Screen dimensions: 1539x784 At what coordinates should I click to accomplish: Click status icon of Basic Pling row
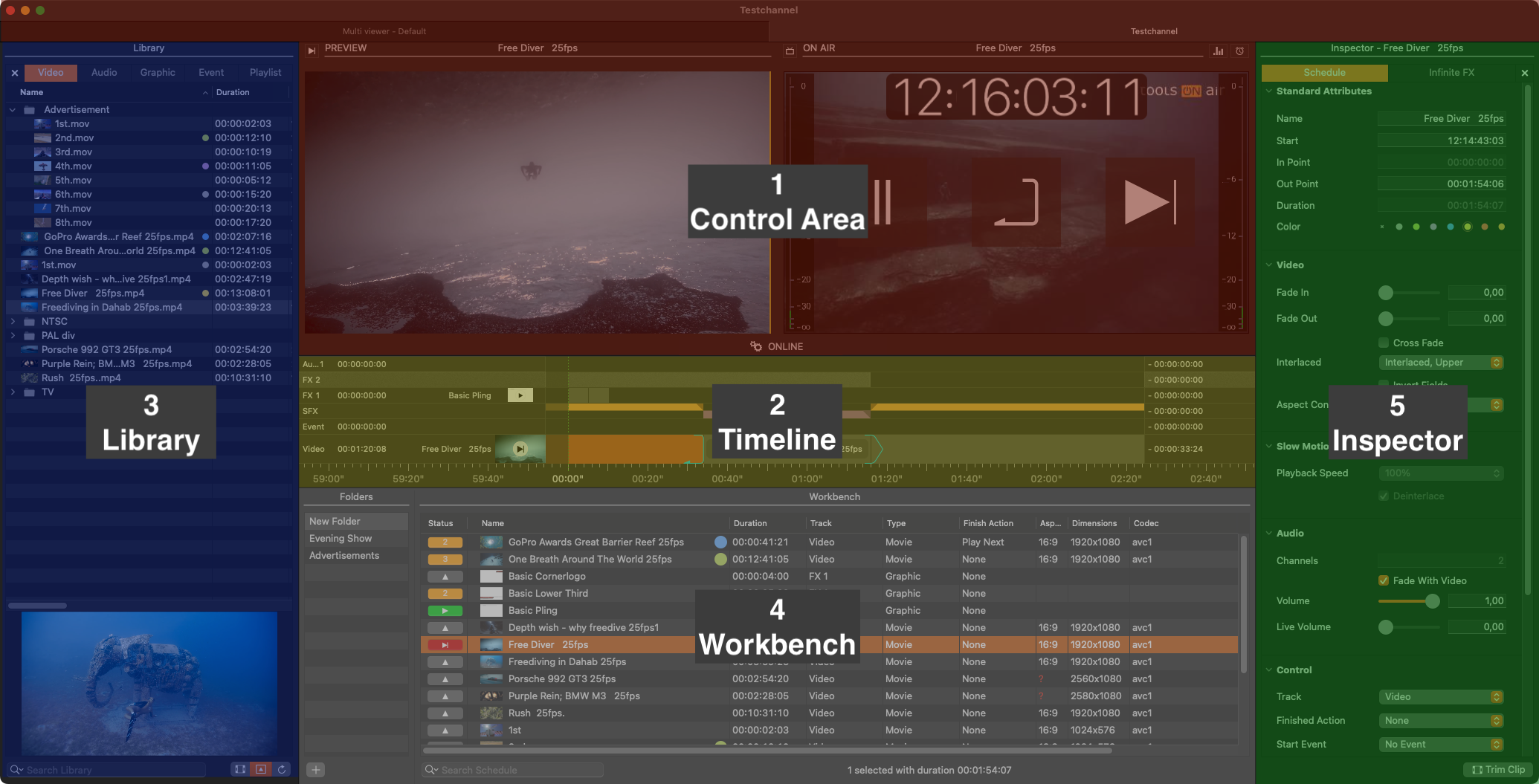(x=445, y=611)
